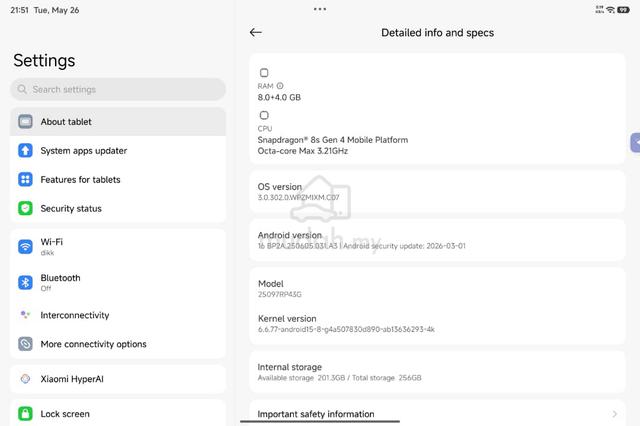Screen dimensions: 640x426
Task: Click the Lock screen icon
Action: [25, 414]
